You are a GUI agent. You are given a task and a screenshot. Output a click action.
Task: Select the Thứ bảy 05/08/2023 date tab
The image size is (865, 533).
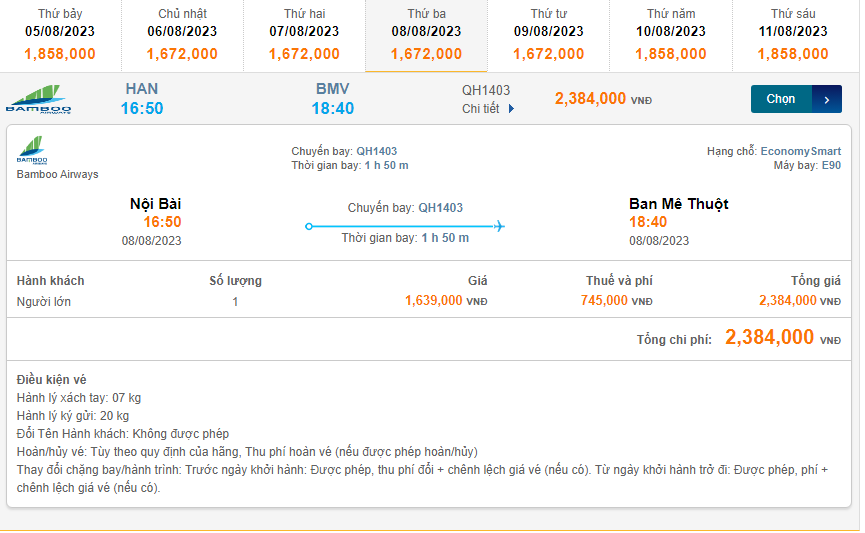pos(60,36)
